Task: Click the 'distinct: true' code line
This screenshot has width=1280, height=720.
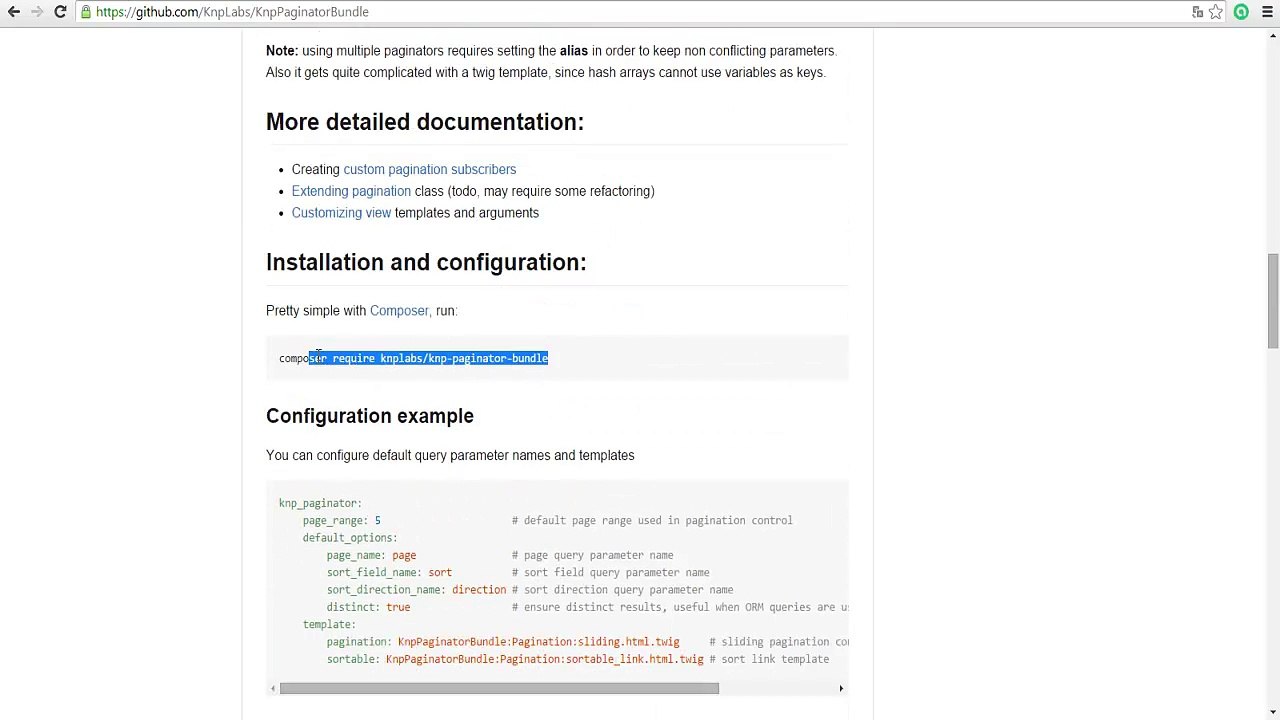Action: coord(368,607)
